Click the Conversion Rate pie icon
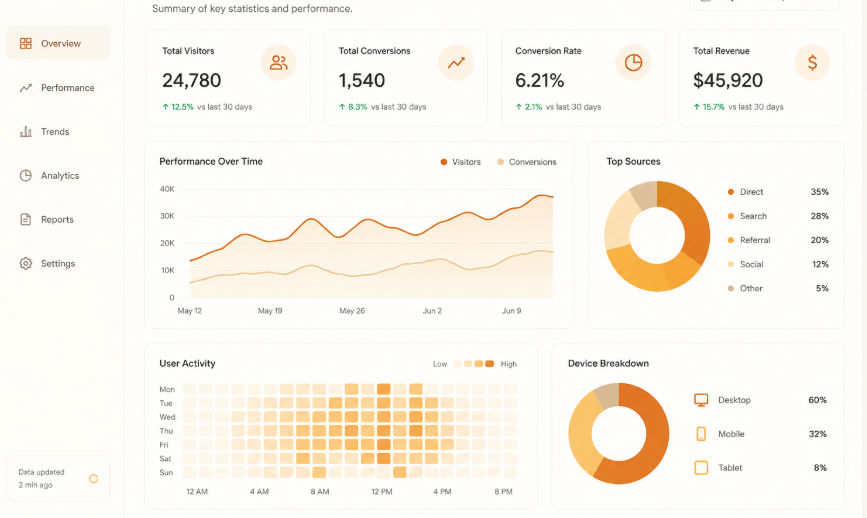This screenshot has width=867, height=518. click(633, 62)
